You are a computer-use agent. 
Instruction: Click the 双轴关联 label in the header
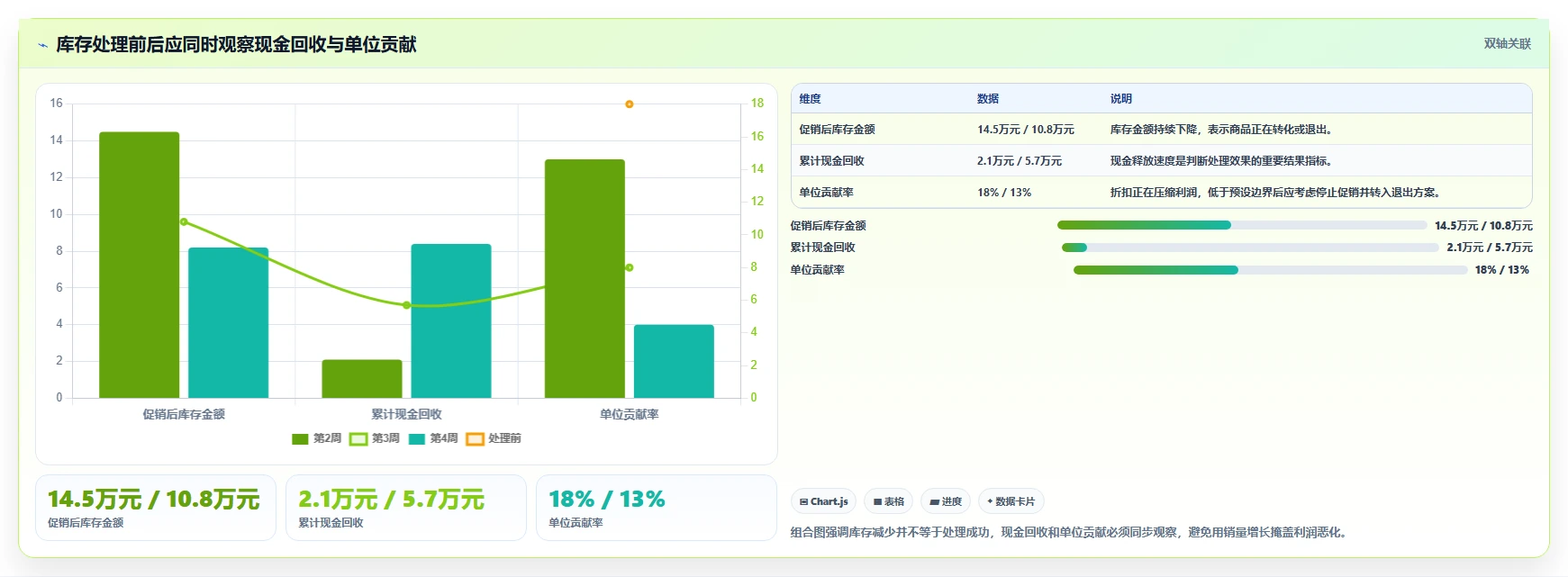point(1507,43)
